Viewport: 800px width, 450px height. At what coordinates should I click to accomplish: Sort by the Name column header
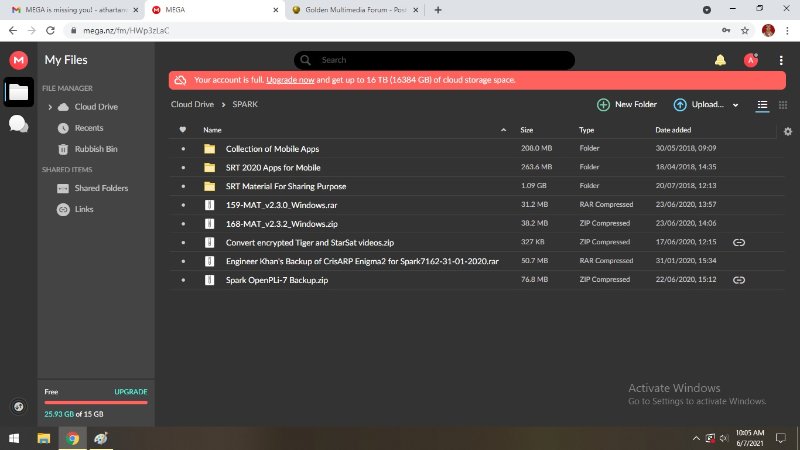(x=212, y=130)
